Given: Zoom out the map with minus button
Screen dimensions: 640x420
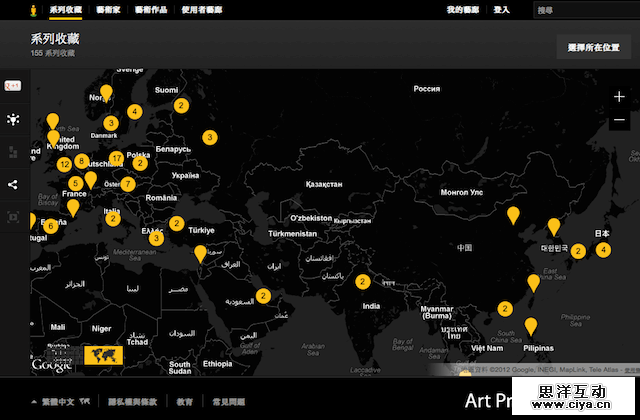Looking at the screenshot, I should click(x=619, y=121).
